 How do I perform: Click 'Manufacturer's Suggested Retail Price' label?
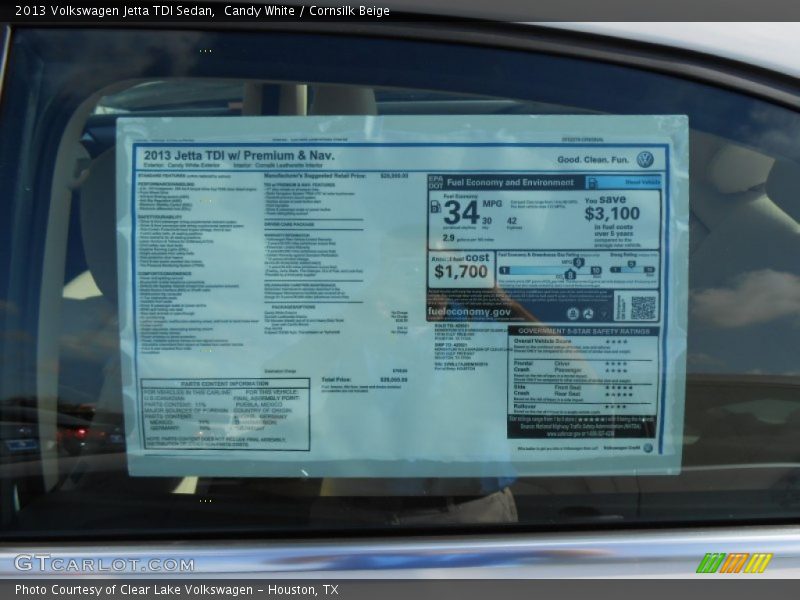315,176
